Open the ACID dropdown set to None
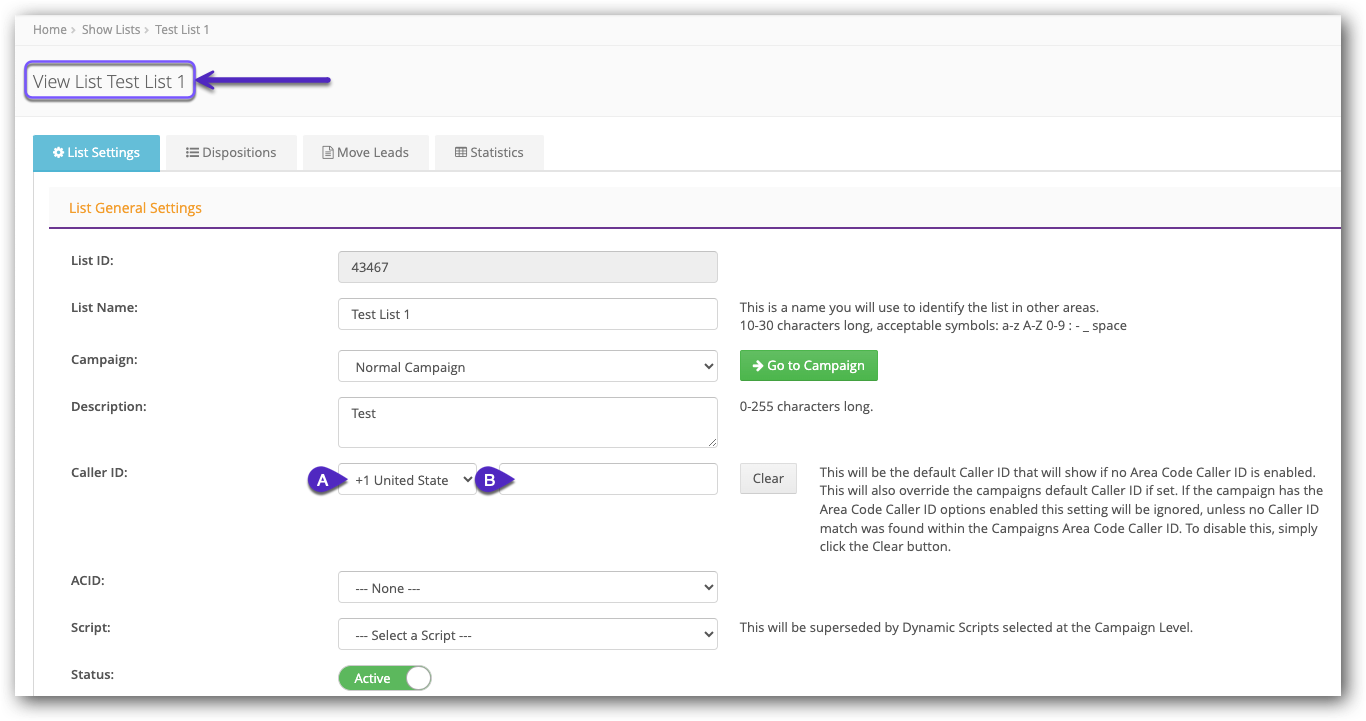This screenshot has height=721, width=1366. click(527, 587)
